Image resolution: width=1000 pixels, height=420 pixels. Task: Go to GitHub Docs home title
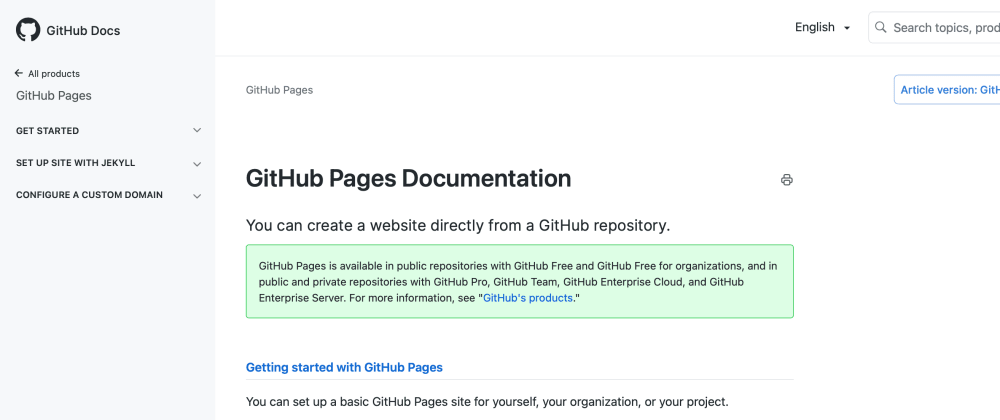pyautogui.click(x=83, y=31)
